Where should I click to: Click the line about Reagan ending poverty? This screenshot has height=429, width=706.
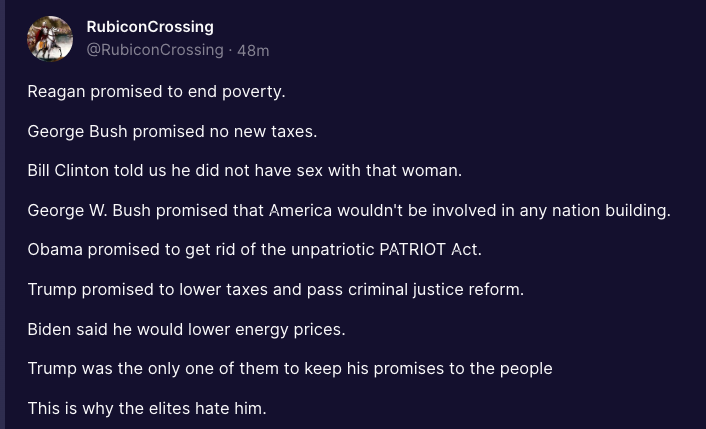coord(156,92)
